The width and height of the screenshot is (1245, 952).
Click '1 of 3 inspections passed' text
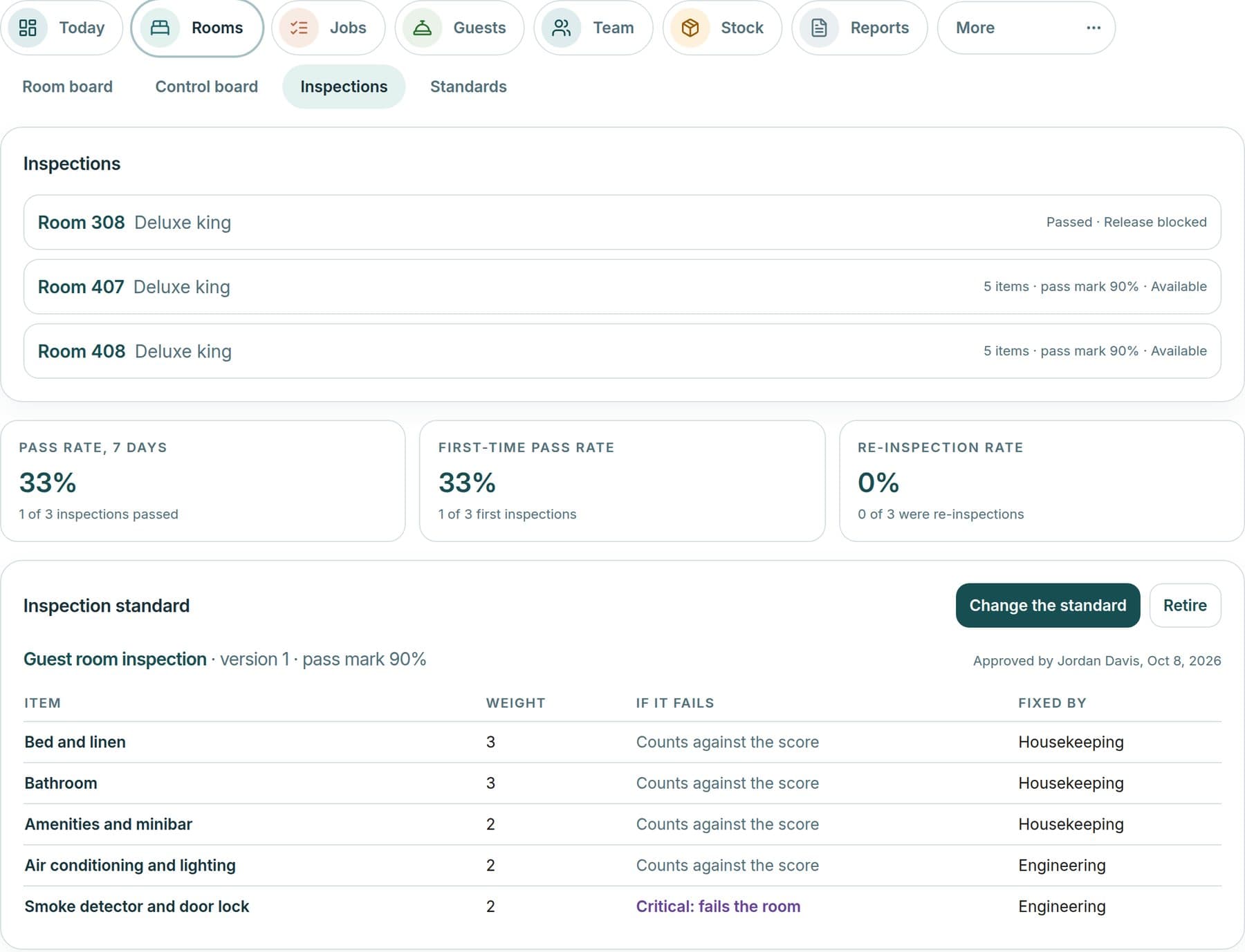tap(98, 514)
